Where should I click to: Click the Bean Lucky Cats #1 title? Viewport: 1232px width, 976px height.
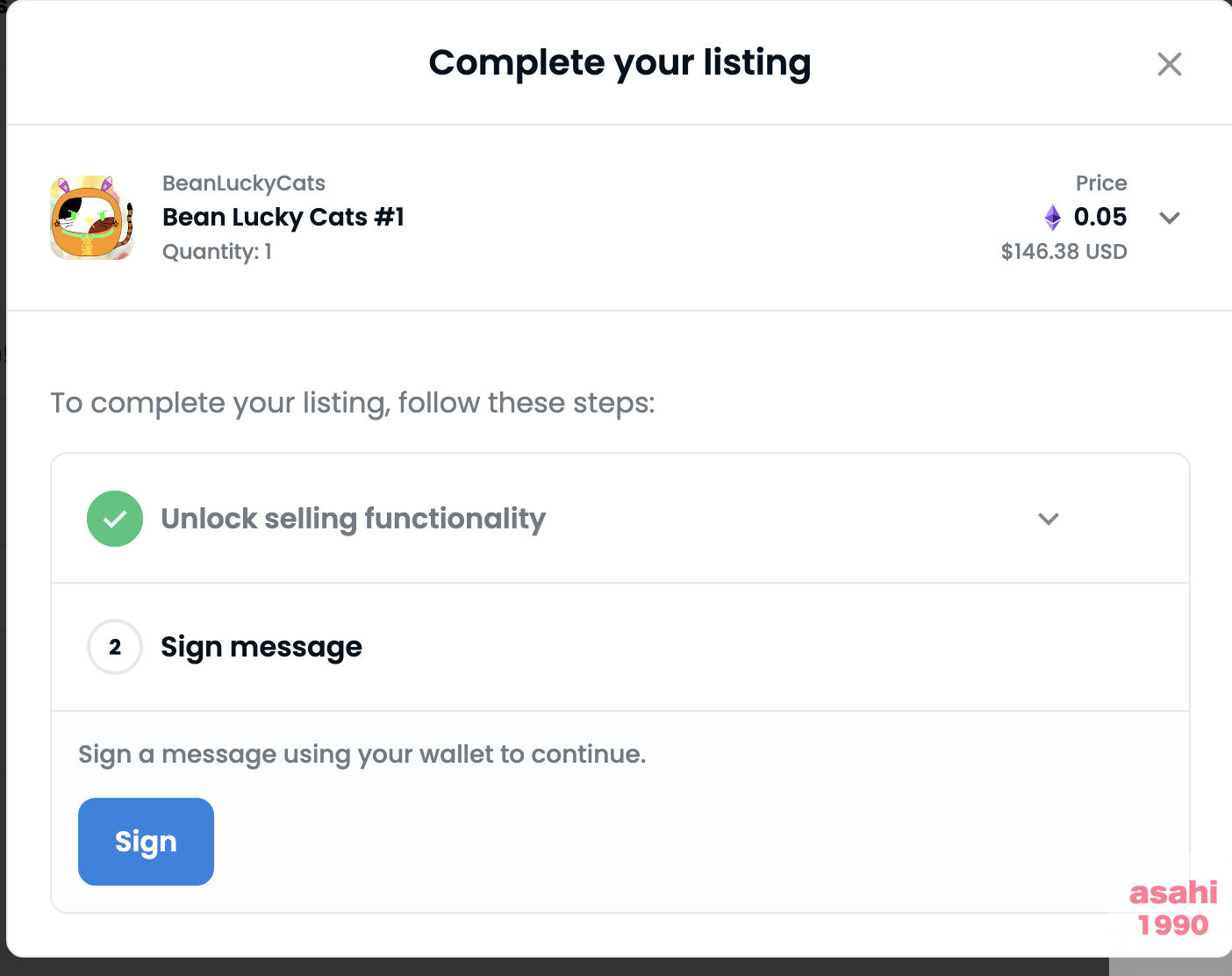click(283, 217)
